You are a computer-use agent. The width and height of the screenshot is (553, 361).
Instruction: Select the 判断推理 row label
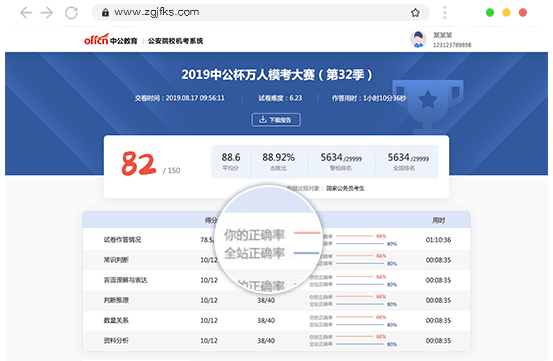[x=116, y=300]
